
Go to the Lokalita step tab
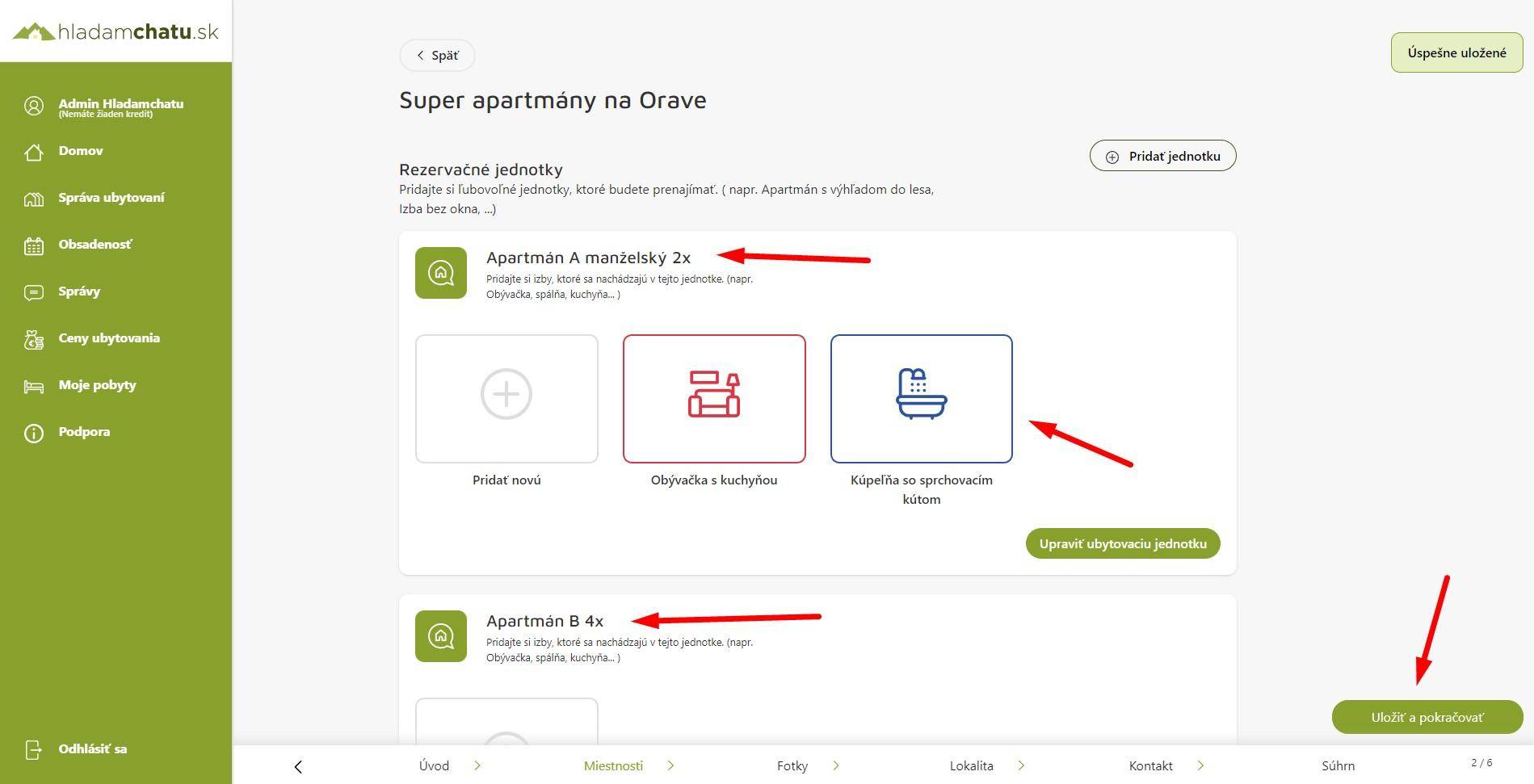coord(971,766)
